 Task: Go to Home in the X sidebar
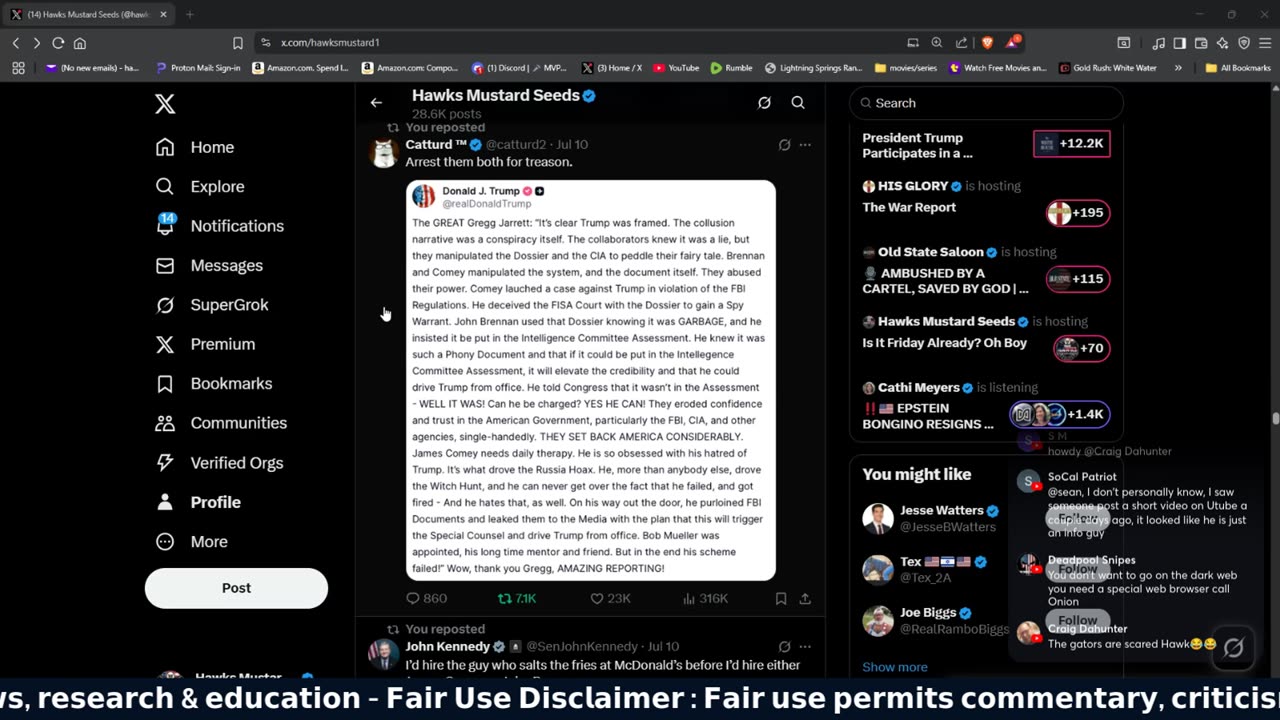[195, 147]
